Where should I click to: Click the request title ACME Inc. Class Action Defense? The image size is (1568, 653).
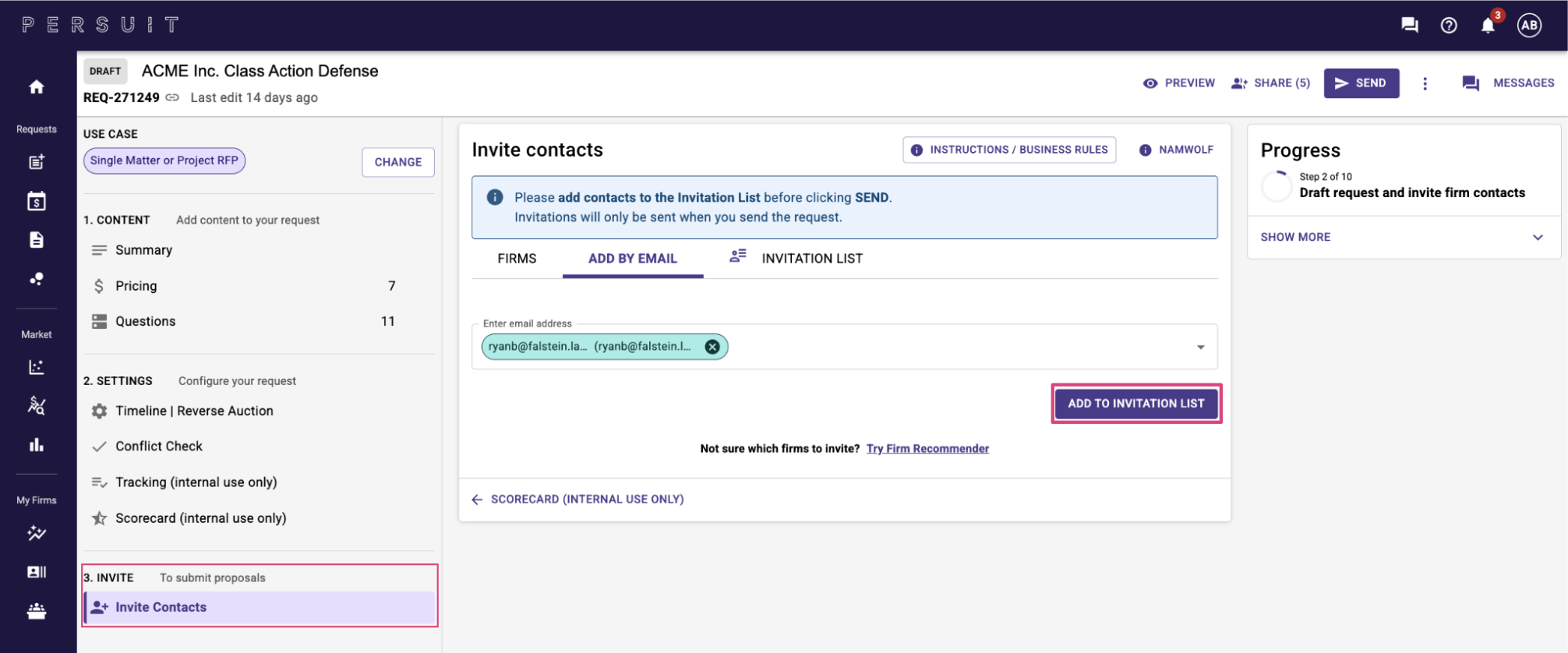coord(260,71)
